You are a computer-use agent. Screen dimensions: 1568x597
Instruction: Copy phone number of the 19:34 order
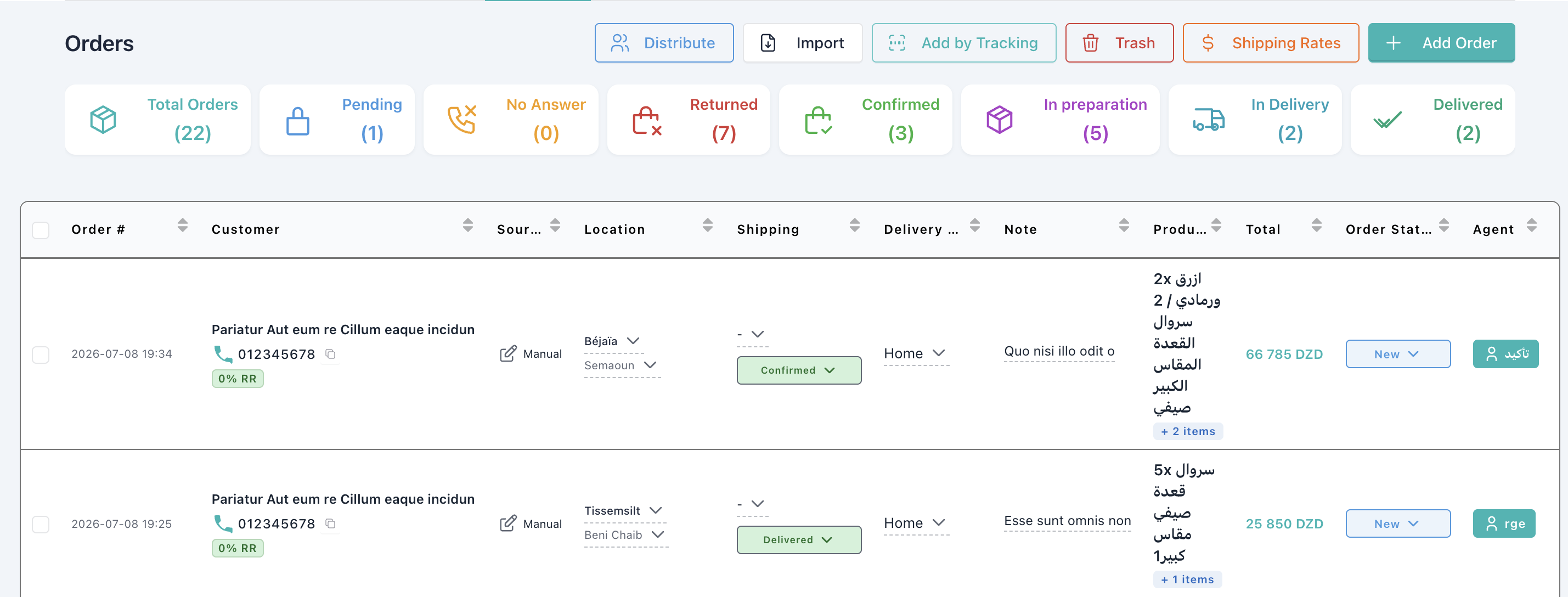pyautogui.click(x=330, y=354)
